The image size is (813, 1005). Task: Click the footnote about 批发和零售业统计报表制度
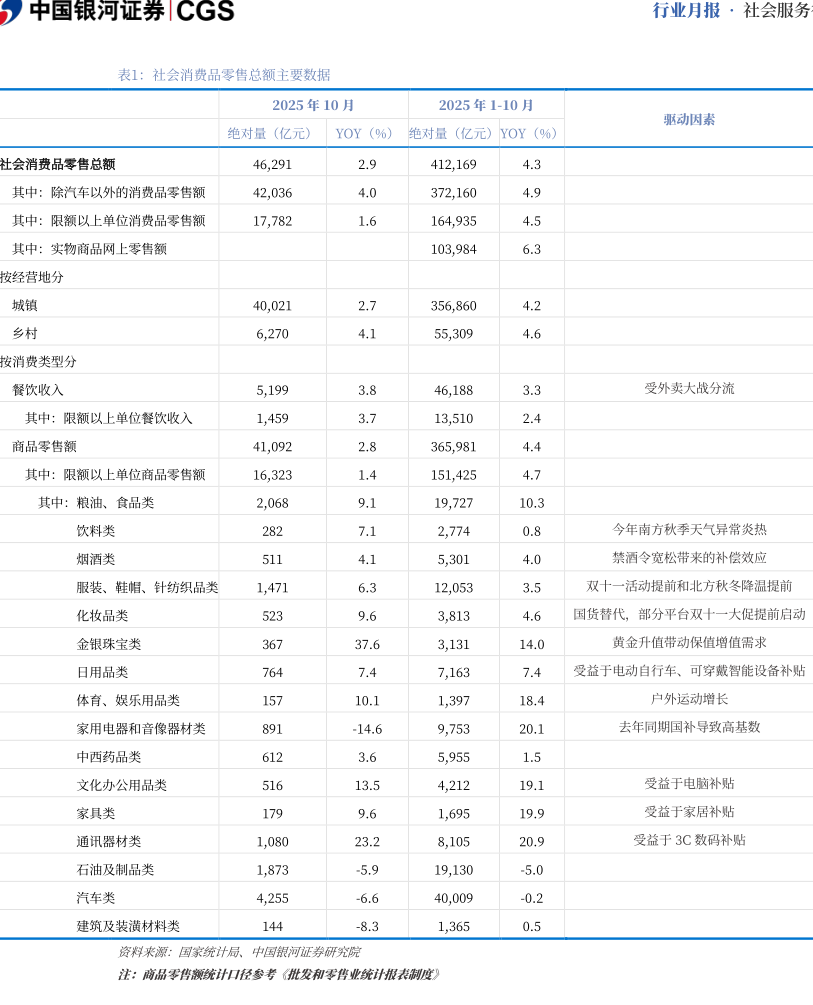click(278, 974)
